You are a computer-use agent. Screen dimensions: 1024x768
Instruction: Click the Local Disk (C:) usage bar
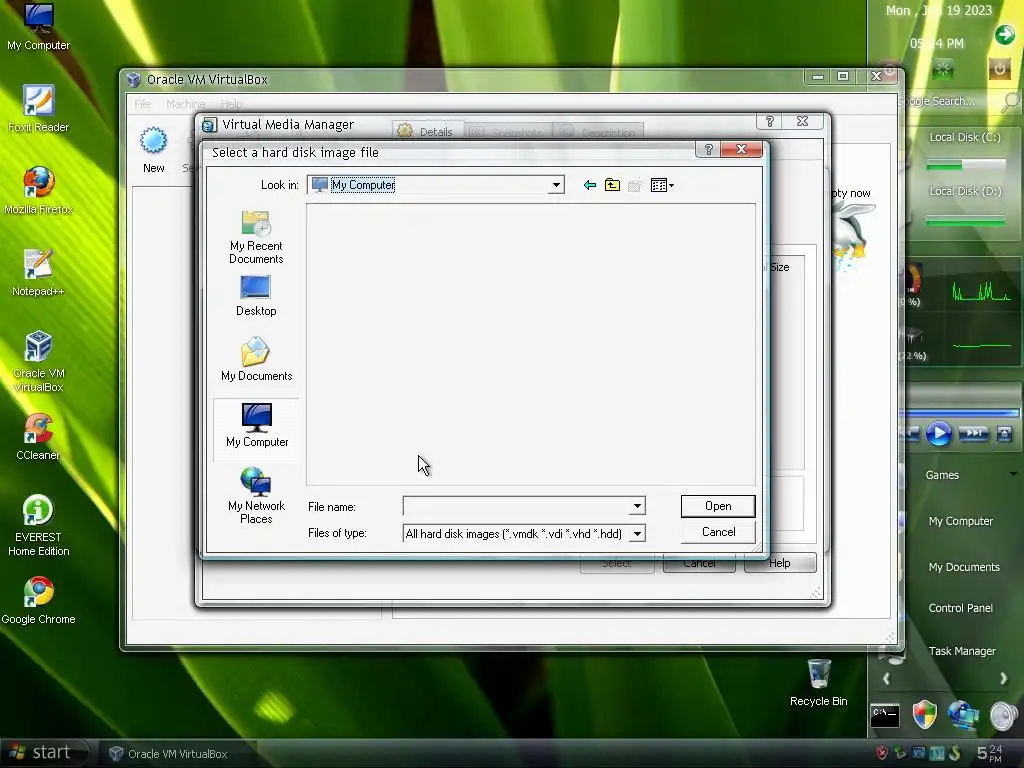click(x=966, y=165)
